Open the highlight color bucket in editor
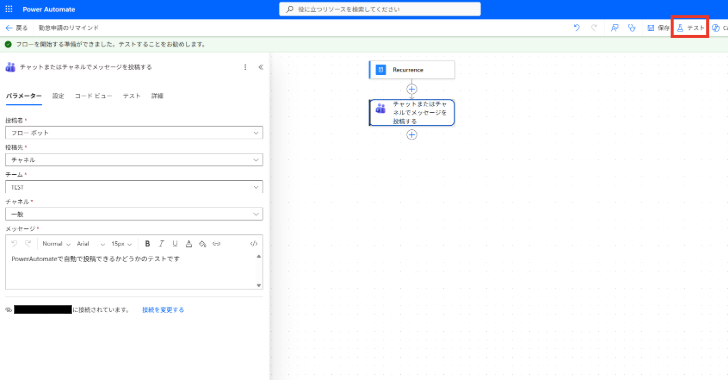Image resolution: width=728 pixels, height=380 pixels. click(202, 243)
